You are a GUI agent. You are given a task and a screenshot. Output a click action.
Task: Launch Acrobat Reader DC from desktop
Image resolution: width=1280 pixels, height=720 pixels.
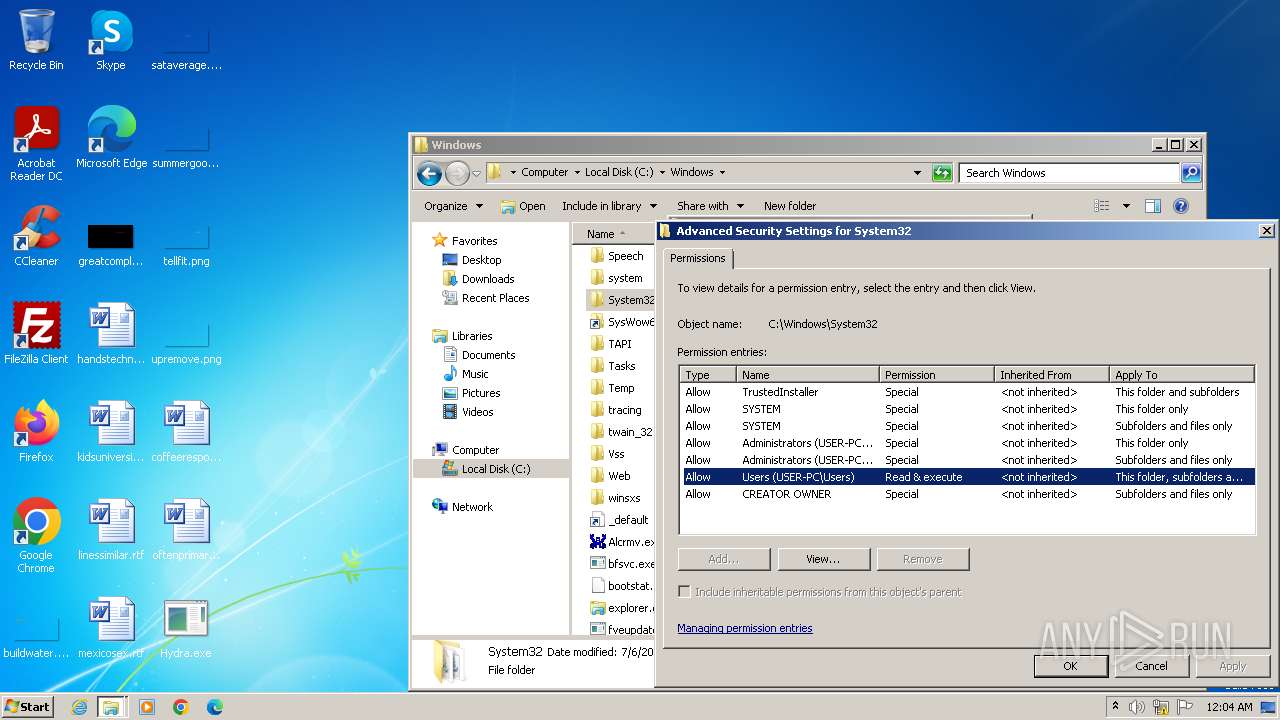point(36,144)
